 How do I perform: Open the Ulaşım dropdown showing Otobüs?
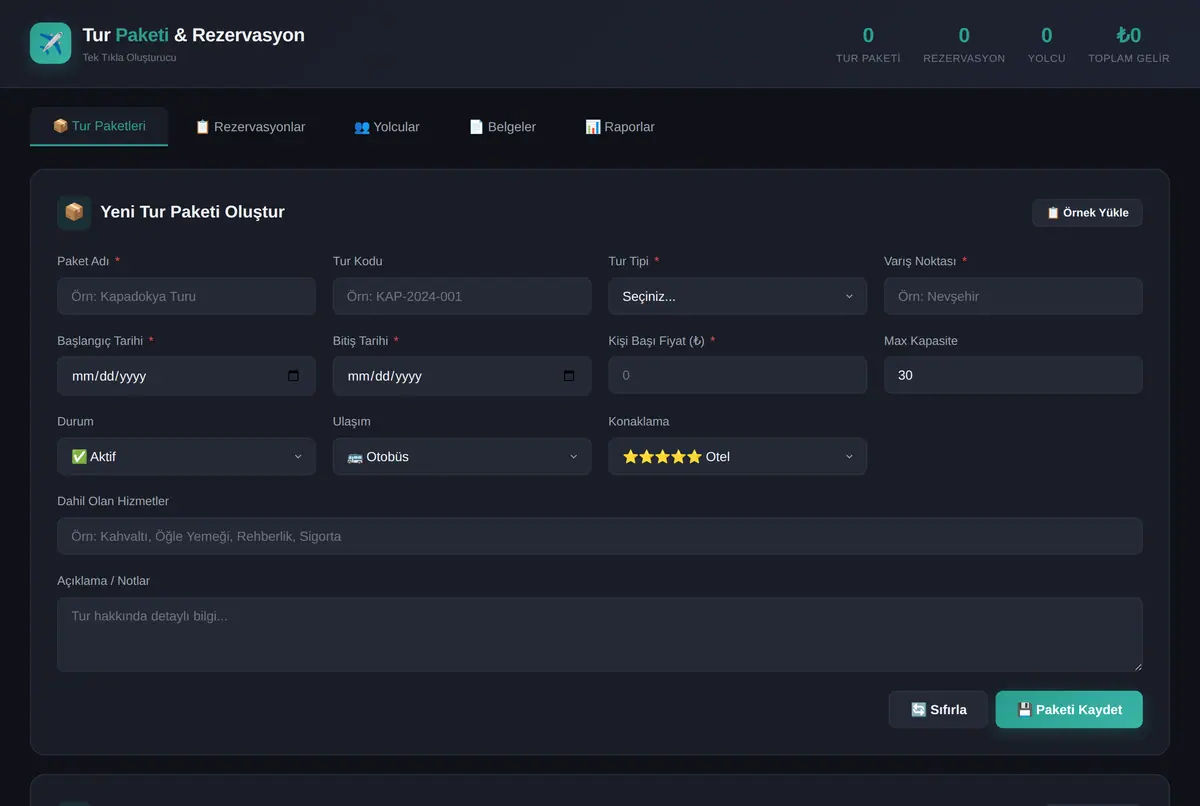click(x=462, y=456)
